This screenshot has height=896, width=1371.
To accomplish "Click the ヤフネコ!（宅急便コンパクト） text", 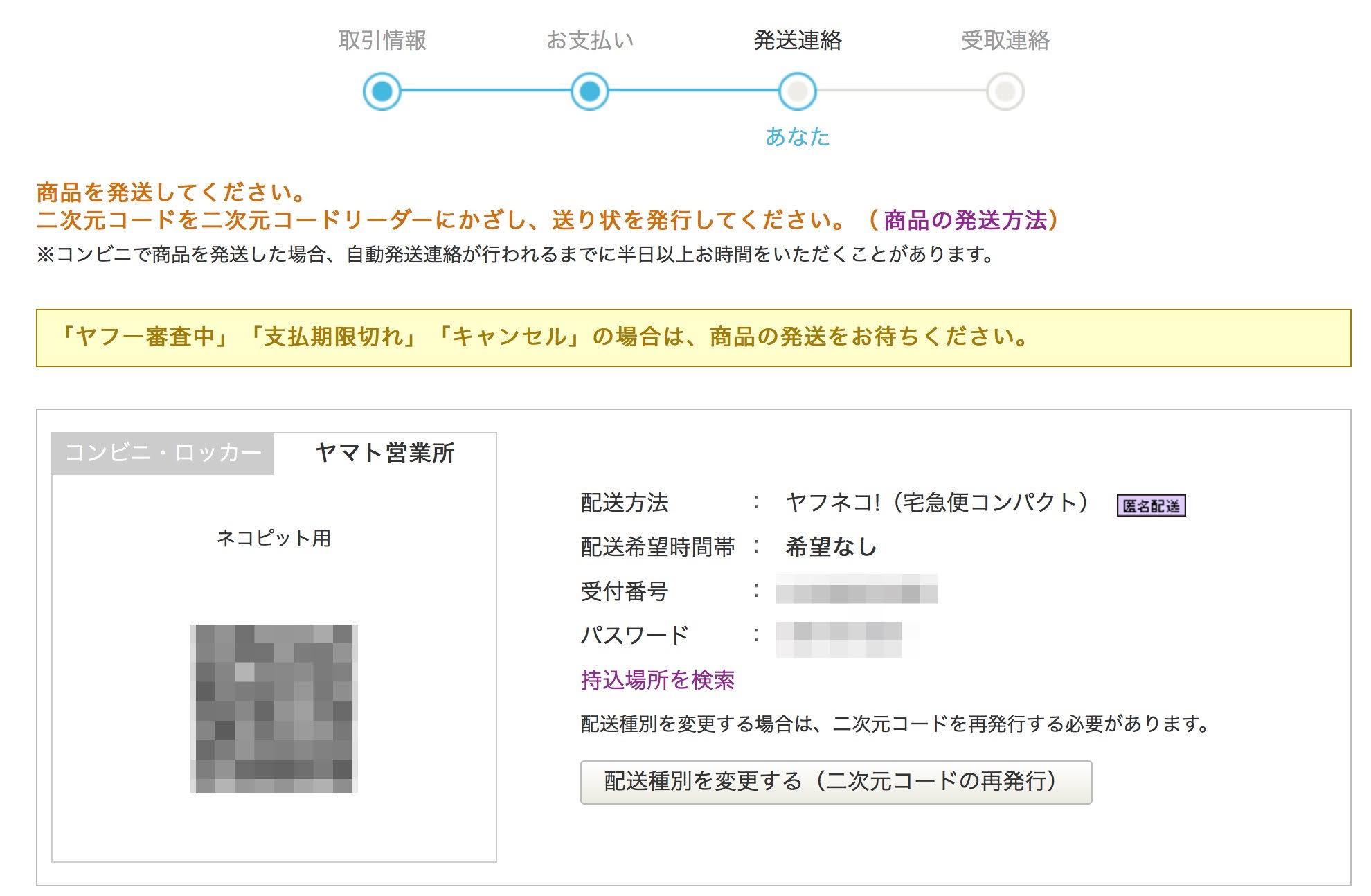I will pyautogui.click(x=938, y=502).
